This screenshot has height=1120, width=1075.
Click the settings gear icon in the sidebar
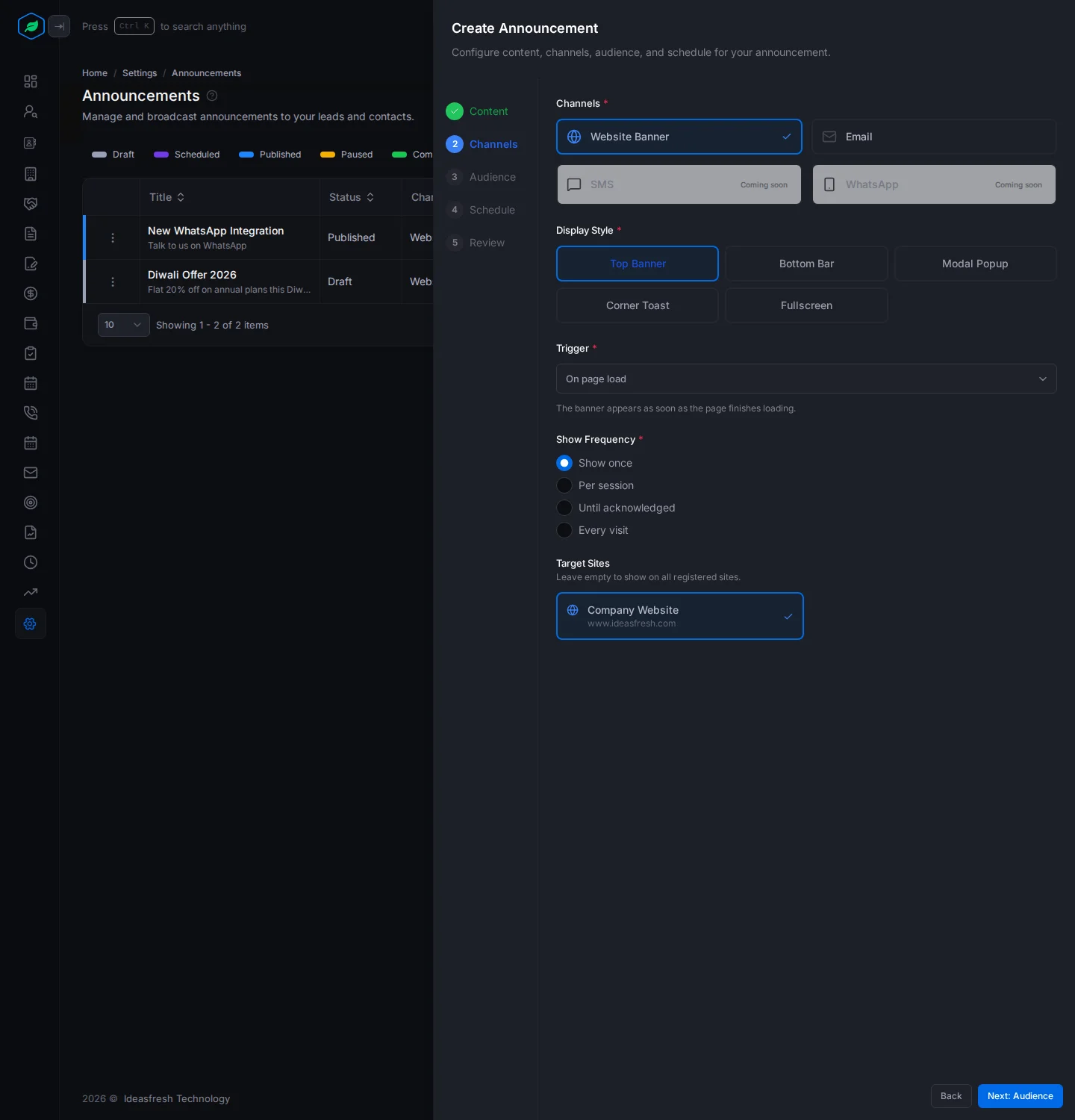click(x=31, y=623)
